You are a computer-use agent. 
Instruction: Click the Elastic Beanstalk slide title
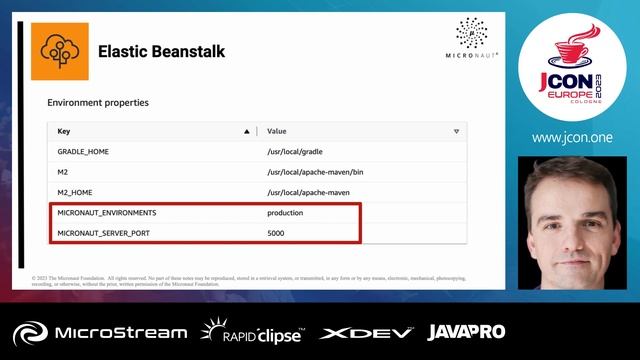click(x=162, y=51)
